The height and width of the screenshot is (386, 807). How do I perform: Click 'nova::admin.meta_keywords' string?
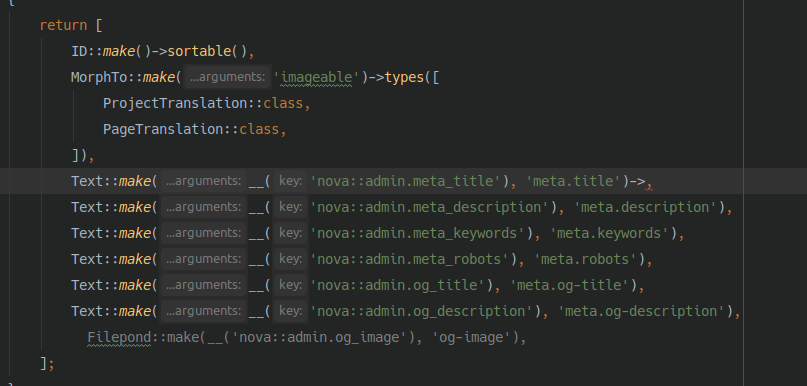pos(418,233)
